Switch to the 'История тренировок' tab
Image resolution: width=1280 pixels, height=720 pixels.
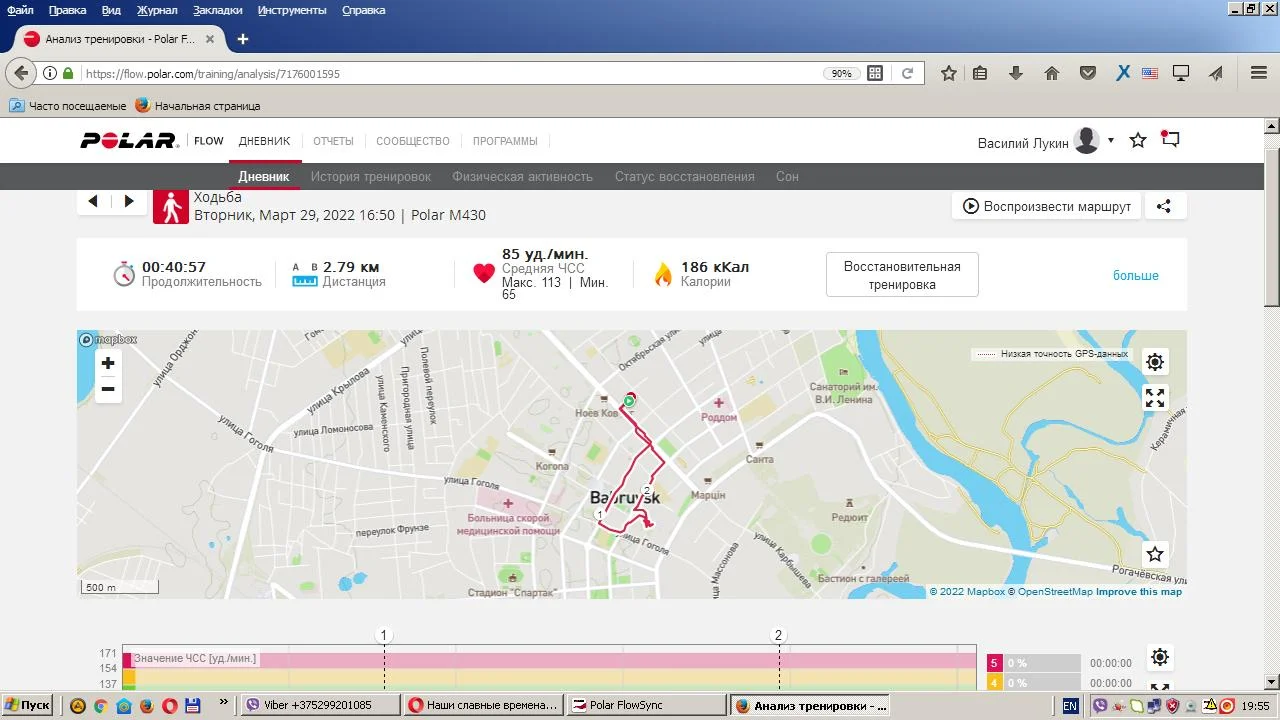tap(370, 176)
